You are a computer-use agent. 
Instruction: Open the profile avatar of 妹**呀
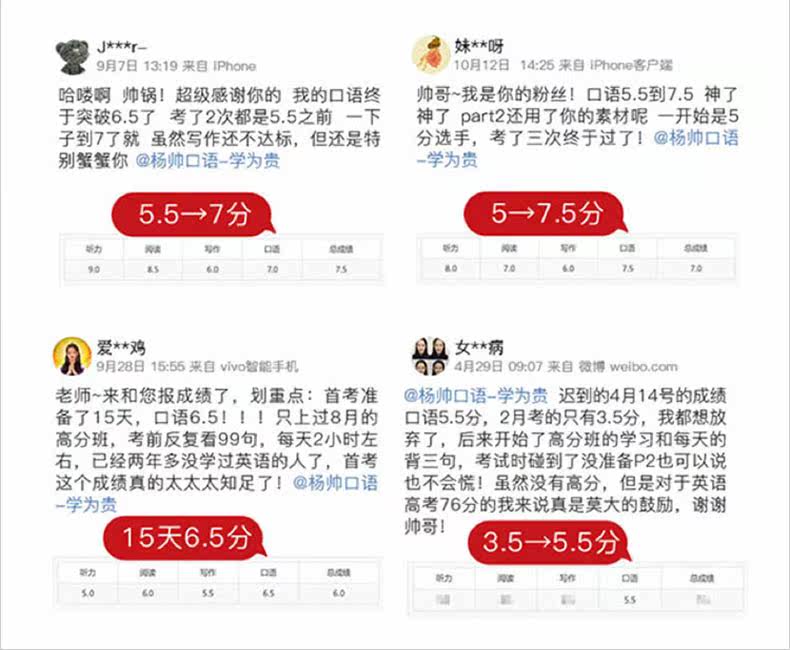click(x=430, y=54)
